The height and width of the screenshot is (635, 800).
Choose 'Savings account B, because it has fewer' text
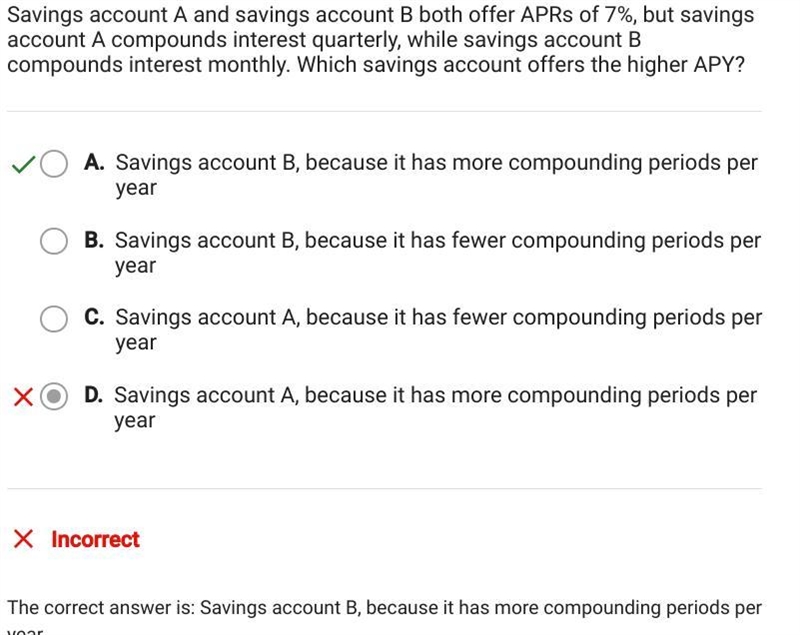[310, 241]
